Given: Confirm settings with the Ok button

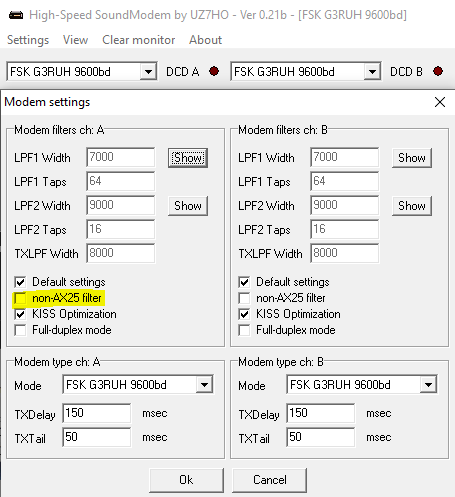Looking at the screenshot, I should click(186, 480).
